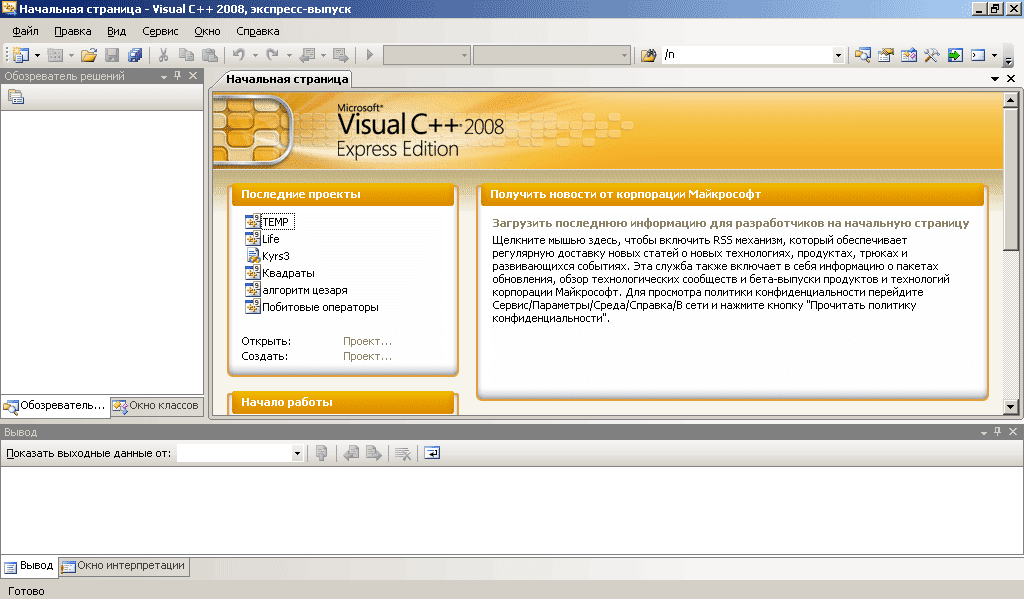Open the Undo history dropdown arrow

click(255, 55)
